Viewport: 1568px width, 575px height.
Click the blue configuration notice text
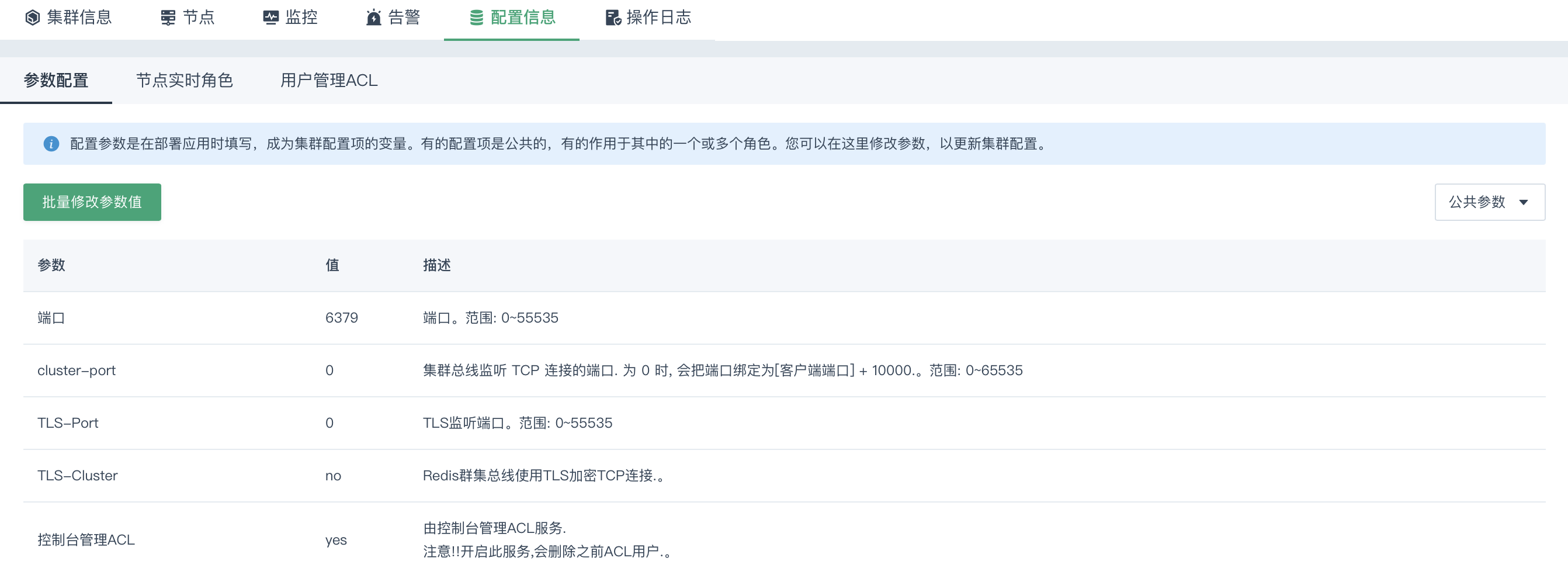point(560,144)
